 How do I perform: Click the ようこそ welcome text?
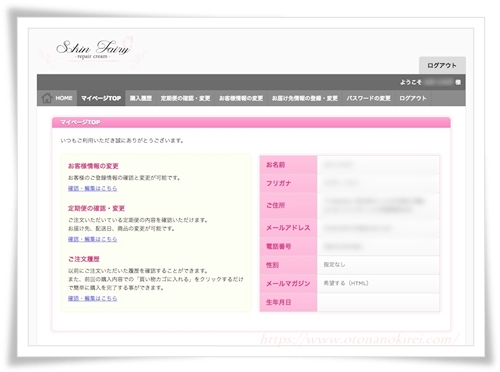[411, 82]
